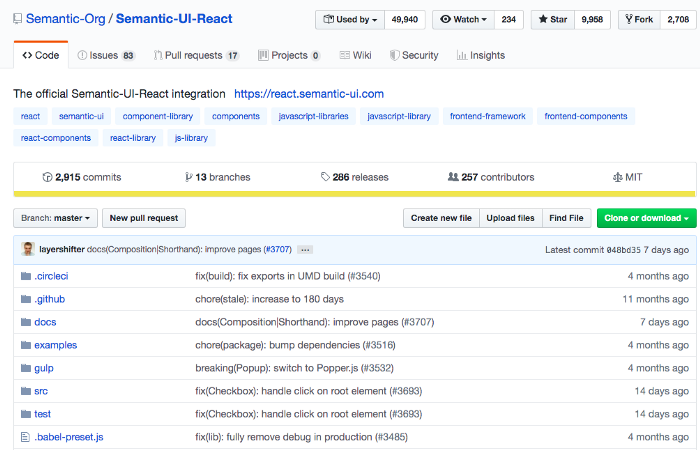This screenshot has width=700, height=450.
Task: Switch to the Code tab
Action: 41,55
